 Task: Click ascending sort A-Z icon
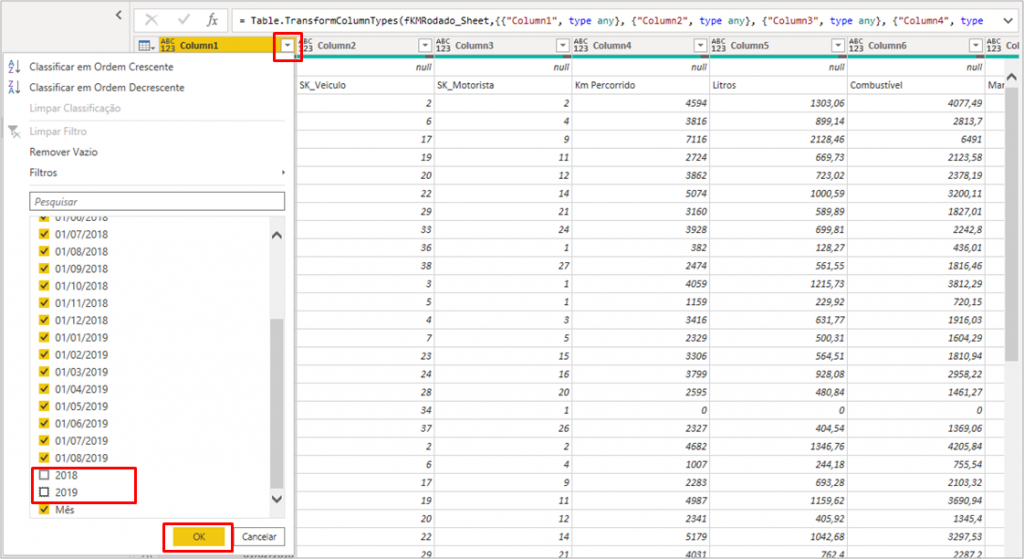tap(14, 67)
